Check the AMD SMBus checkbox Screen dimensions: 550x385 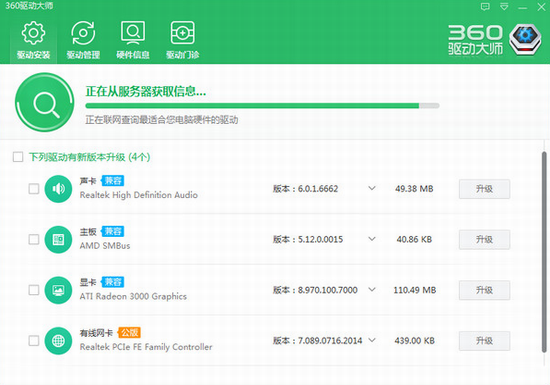tap(34, 239)
